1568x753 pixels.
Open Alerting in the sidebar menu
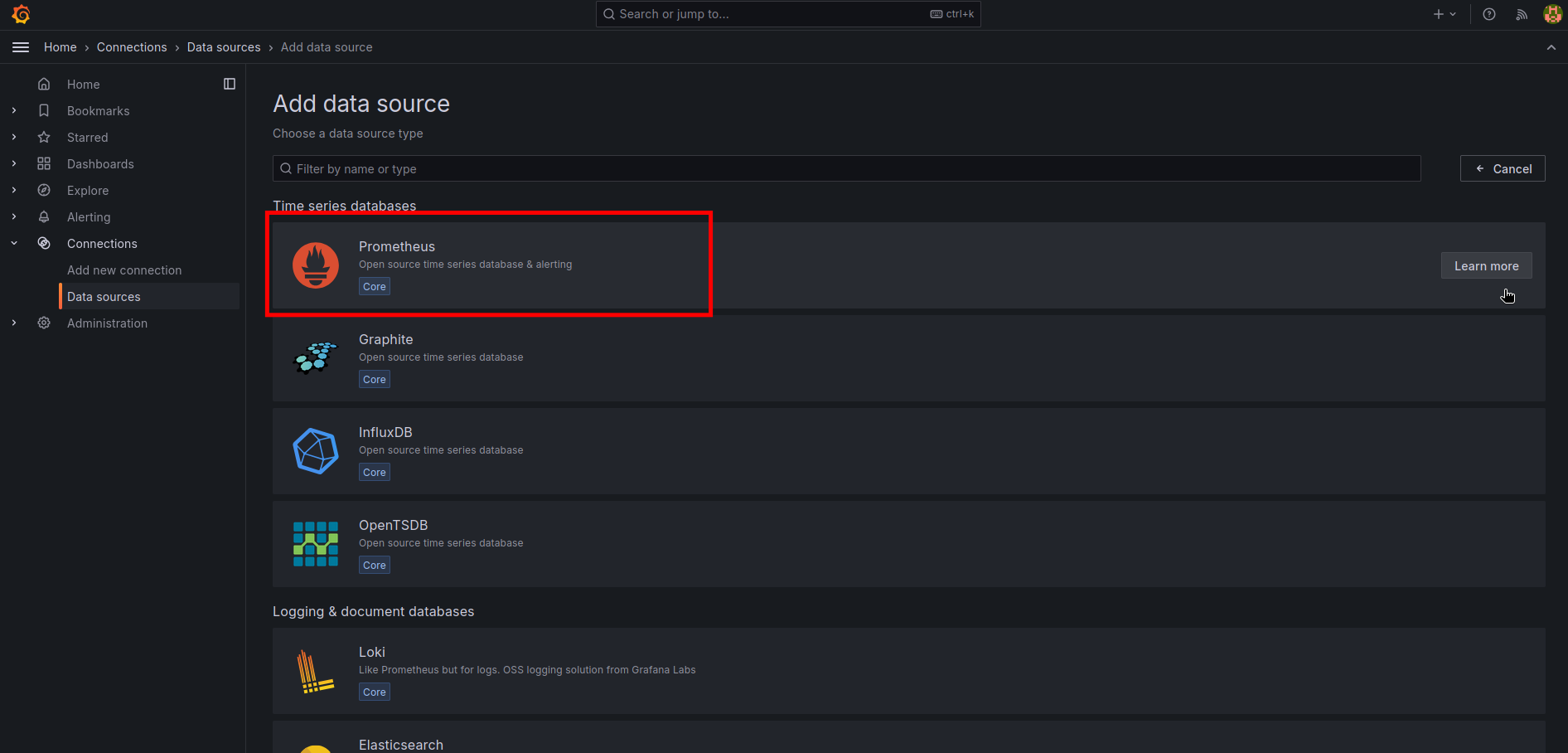tap(89, 217)
